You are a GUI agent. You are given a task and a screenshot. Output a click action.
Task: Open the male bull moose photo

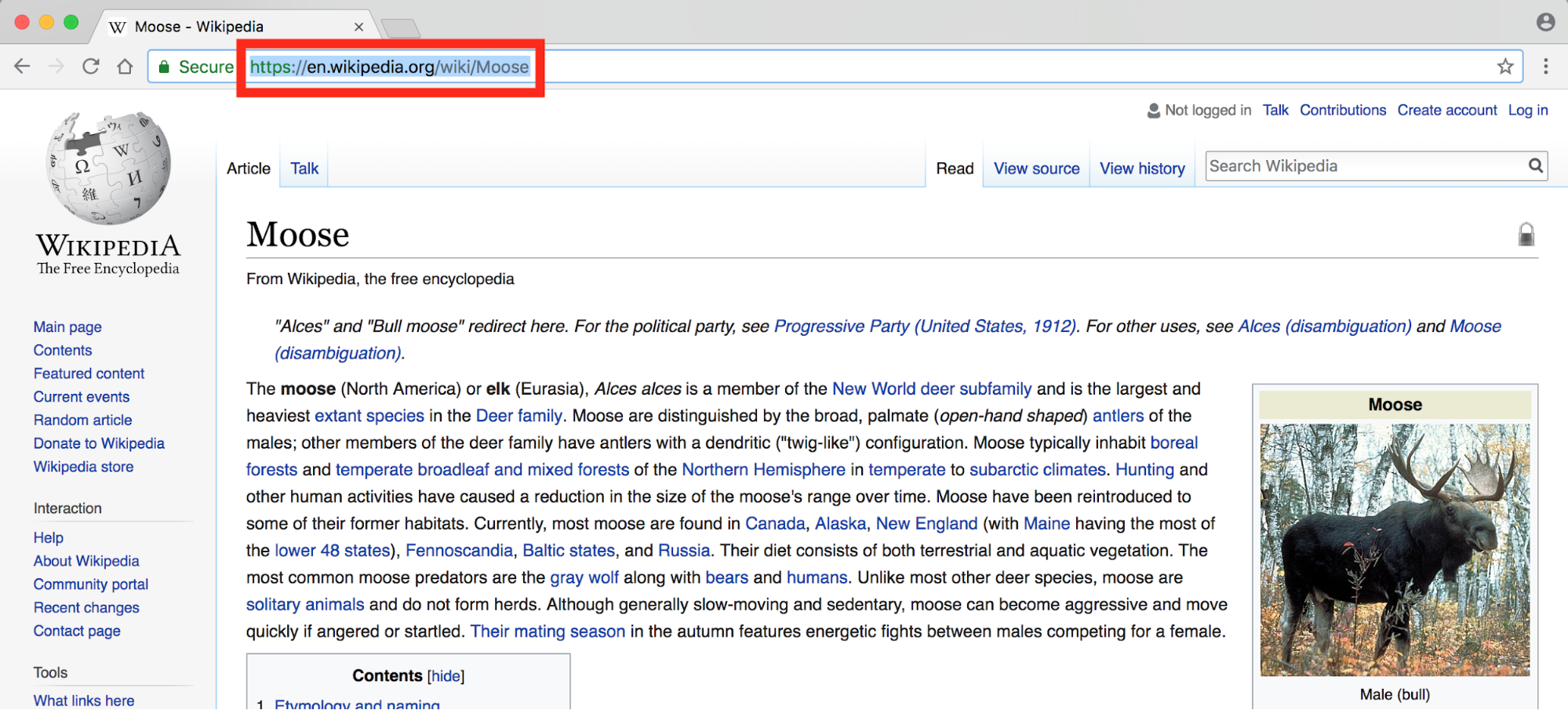(1394, 549)
